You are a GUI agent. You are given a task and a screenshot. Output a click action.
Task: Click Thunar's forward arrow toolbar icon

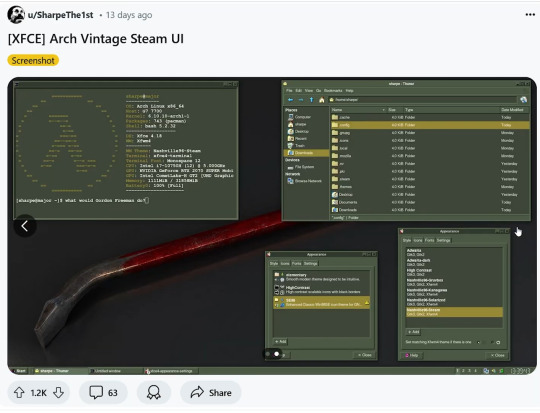[301, 100]
